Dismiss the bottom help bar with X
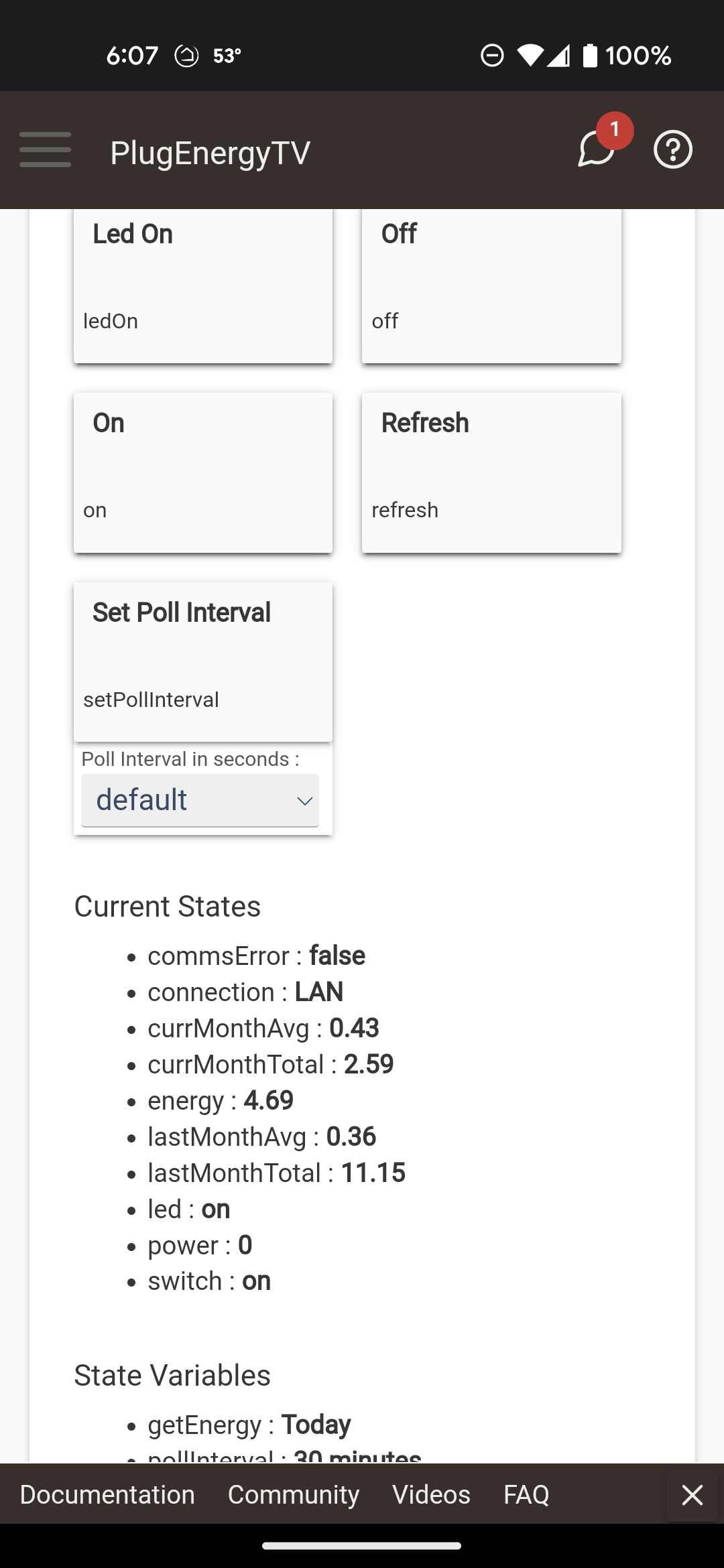This screenshot has width=724, height=1568. click(692, 1495)
